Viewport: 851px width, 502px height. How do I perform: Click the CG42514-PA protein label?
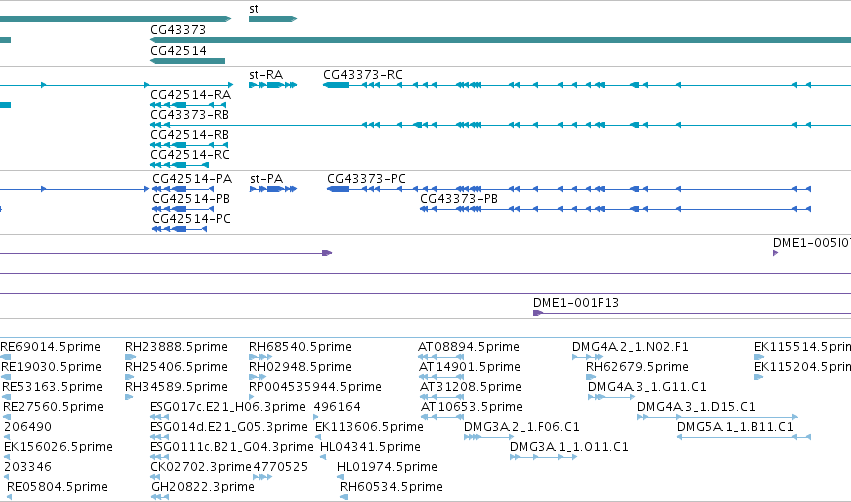pos(192,179)
